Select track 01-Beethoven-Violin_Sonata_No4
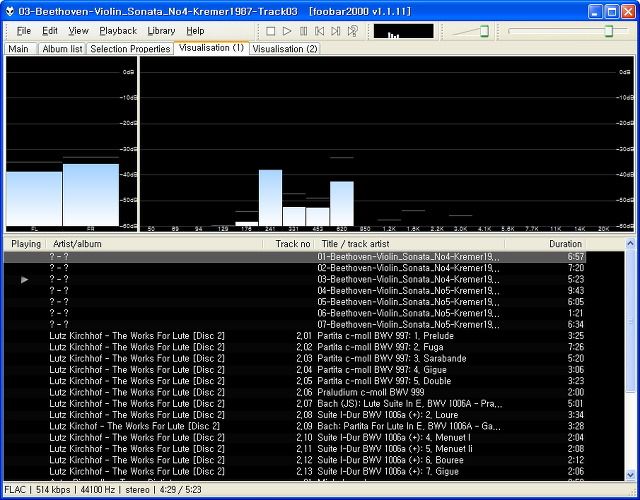 tap(295, 257)
